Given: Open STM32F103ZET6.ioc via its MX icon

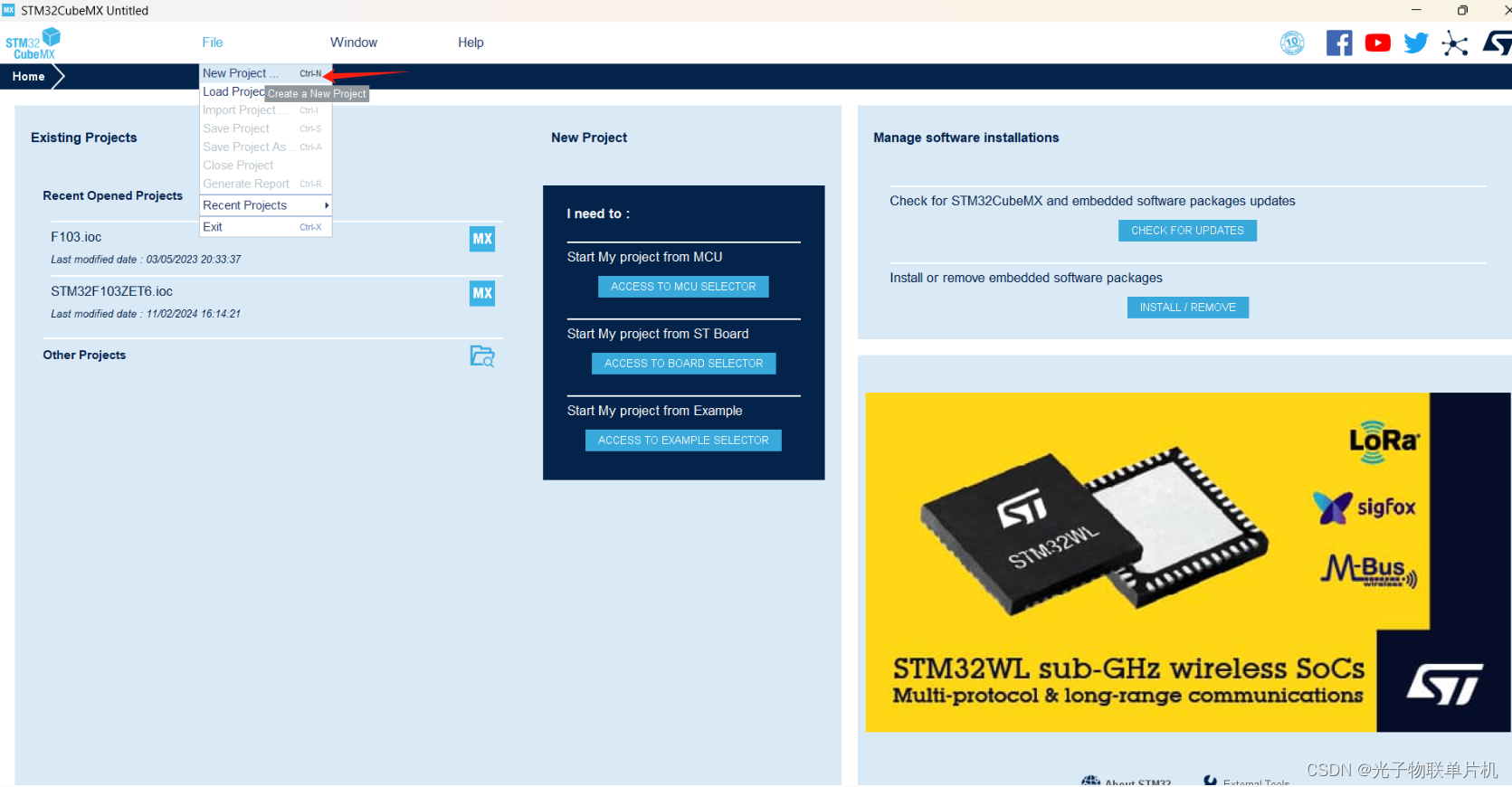Looking at the screenshot, I should [482, 293].
